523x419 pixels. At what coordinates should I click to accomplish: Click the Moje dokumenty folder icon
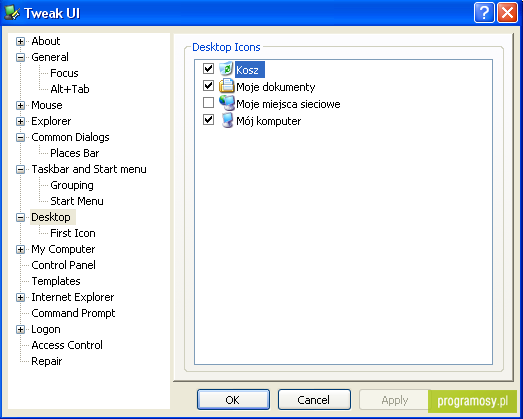coord(226,86)
